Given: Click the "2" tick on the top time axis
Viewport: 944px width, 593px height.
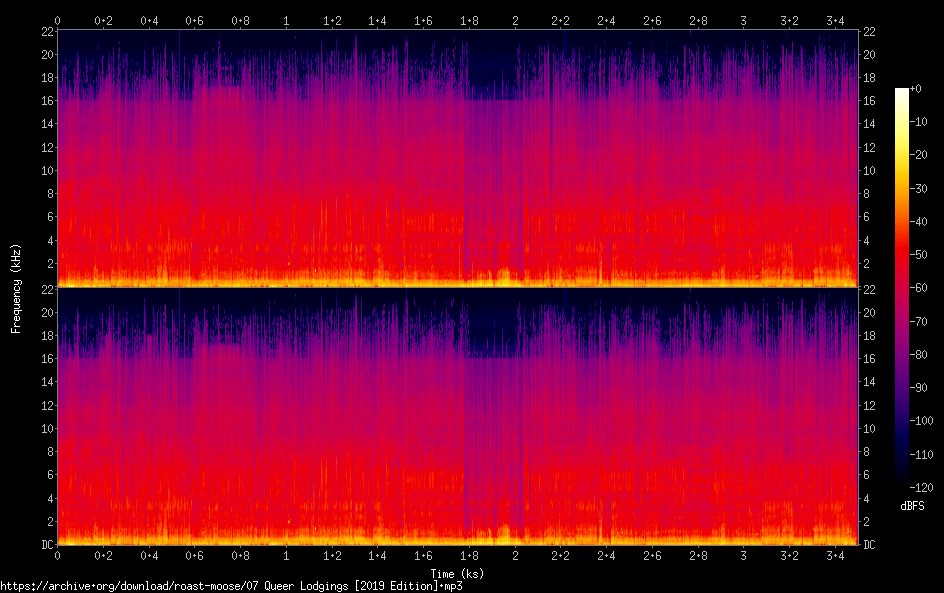Looking at the screenshot, I should click(x=515, y=20).
